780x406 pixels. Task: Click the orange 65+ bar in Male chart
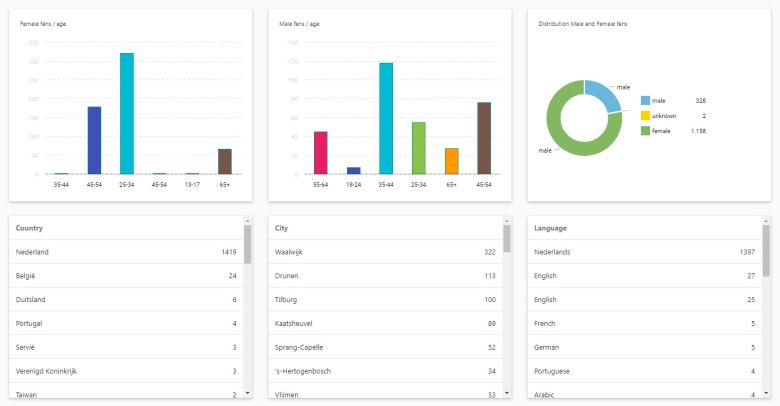pyautogui.click(x=452, y=161)
